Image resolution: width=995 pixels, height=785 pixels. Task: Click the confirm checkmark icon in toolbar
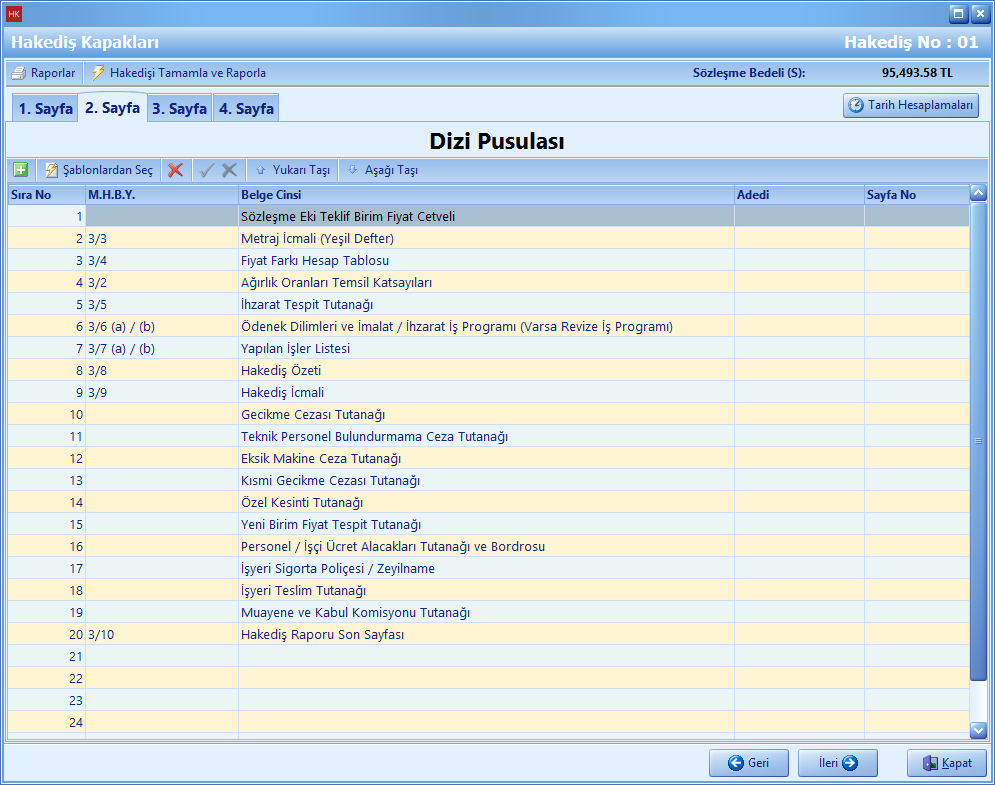point(207,170)
